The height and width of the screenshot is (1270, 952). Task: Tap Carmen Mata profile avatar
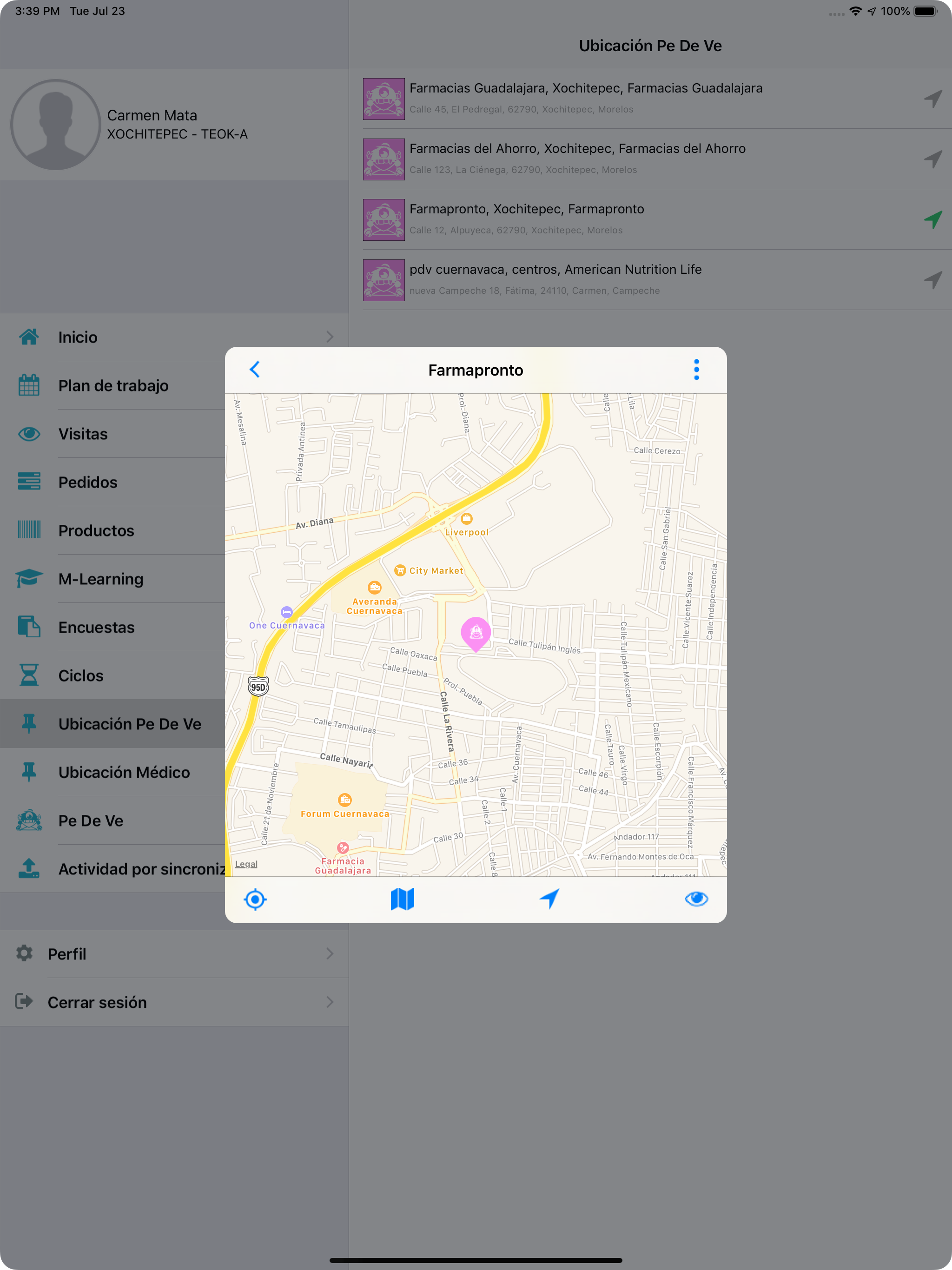(x=56, y=125)
